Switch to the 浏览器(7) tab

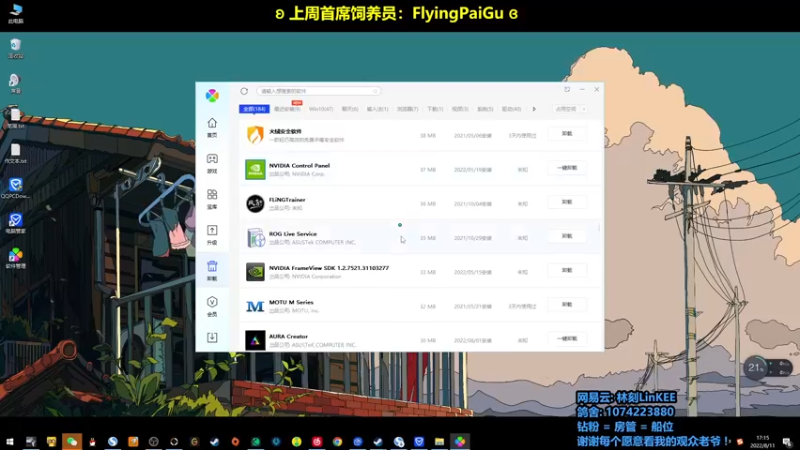point(408,109)
